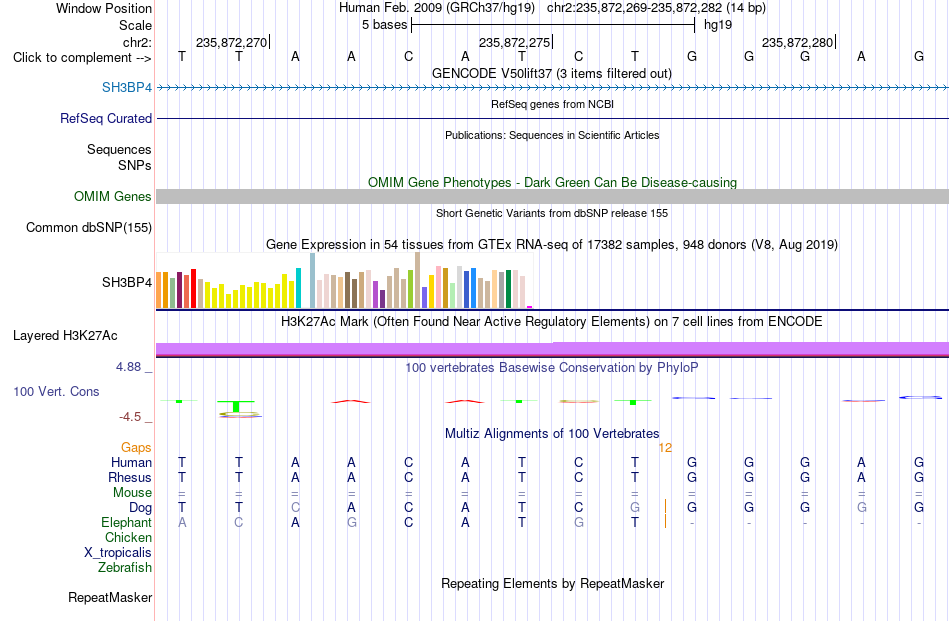Click the purple H3K27Ac signal bar
Viewport: 950px width, 621px height.
click(553, 348)
